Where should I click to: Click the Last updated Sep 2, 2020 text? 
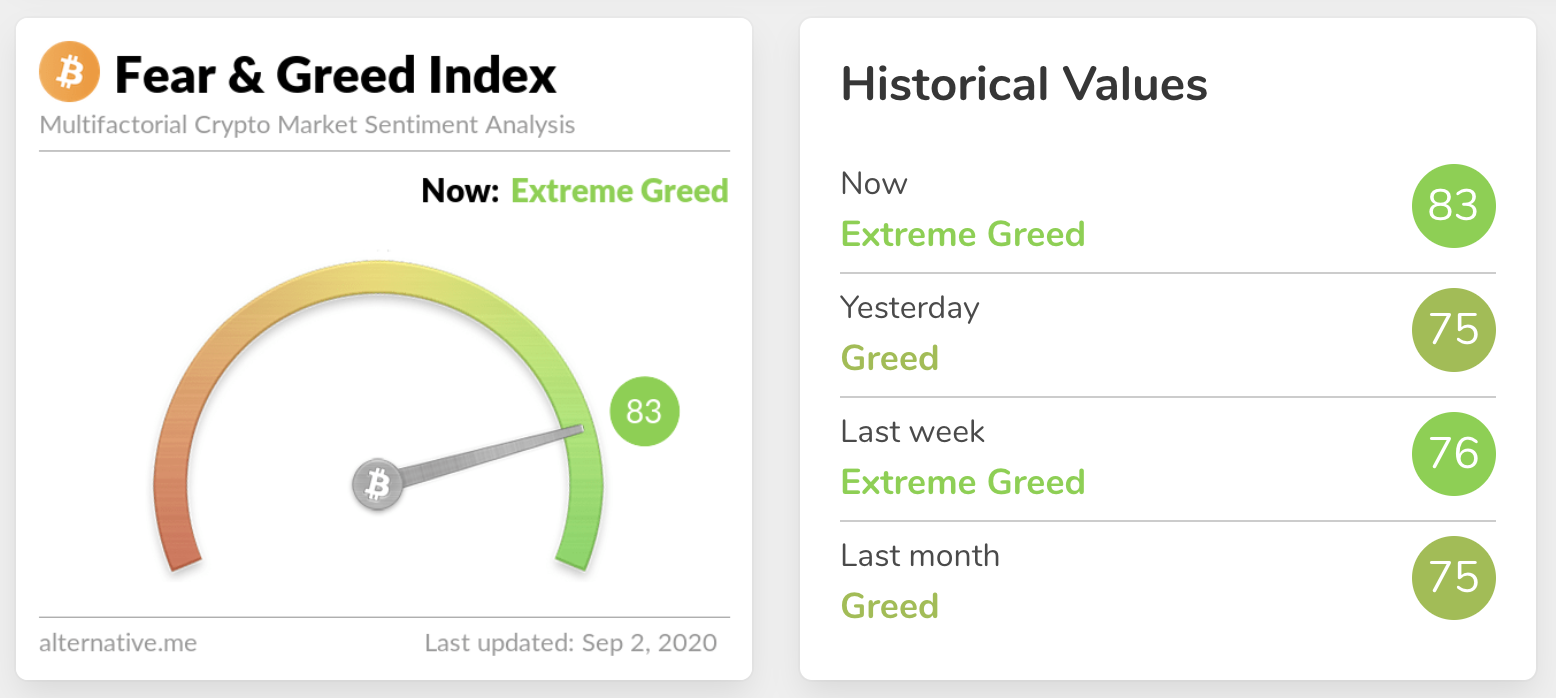point(570,642)
